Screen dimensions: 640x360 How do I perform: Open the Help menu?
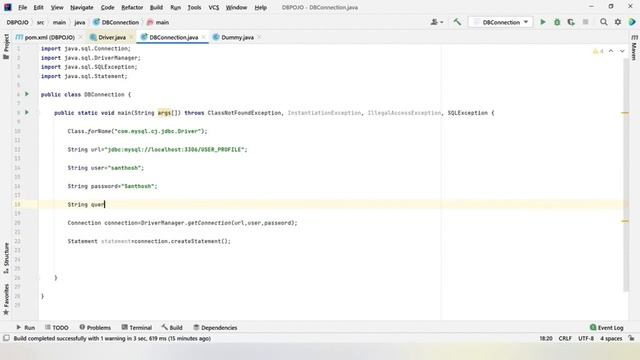click(x=260, y=7)
